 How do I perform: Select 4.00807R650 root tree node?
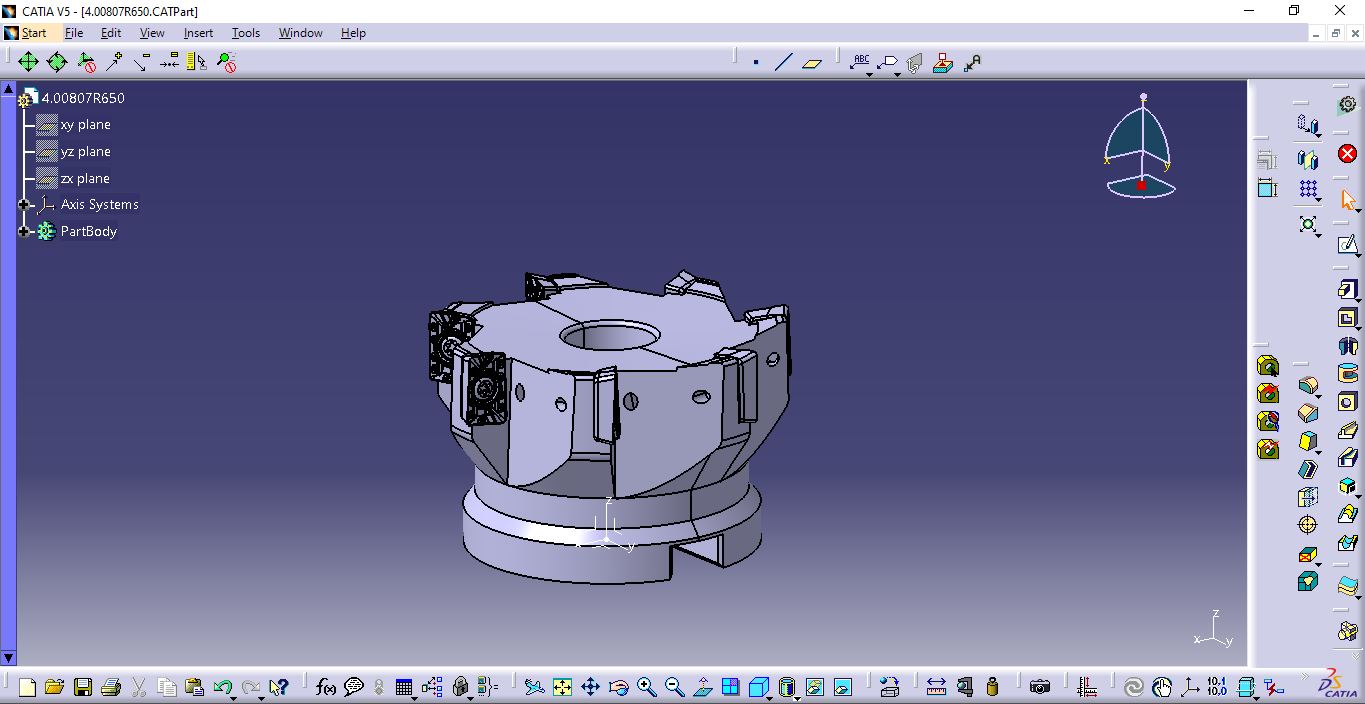coord(83,98)
